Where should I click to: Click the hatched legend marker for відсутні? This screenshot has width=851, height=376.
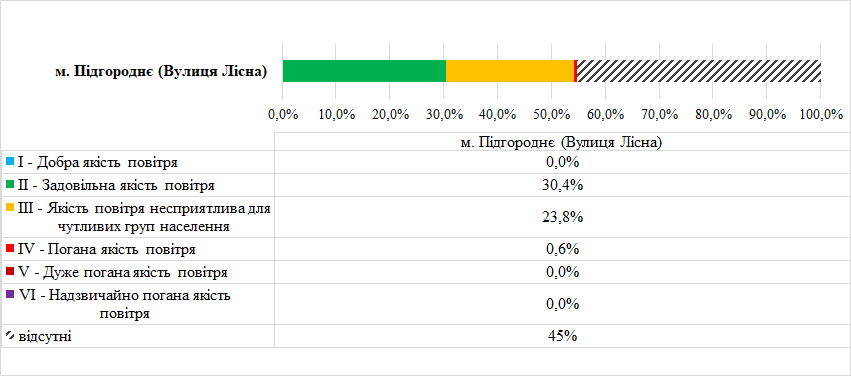tap(10, 335)
